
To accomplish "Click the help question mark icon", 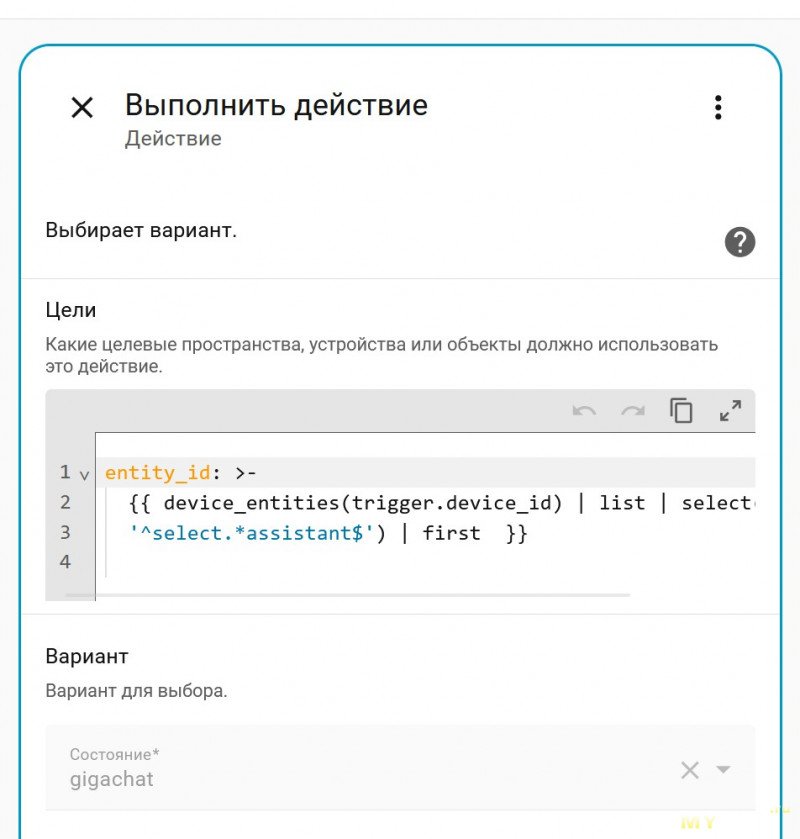I will coord(739,242).
